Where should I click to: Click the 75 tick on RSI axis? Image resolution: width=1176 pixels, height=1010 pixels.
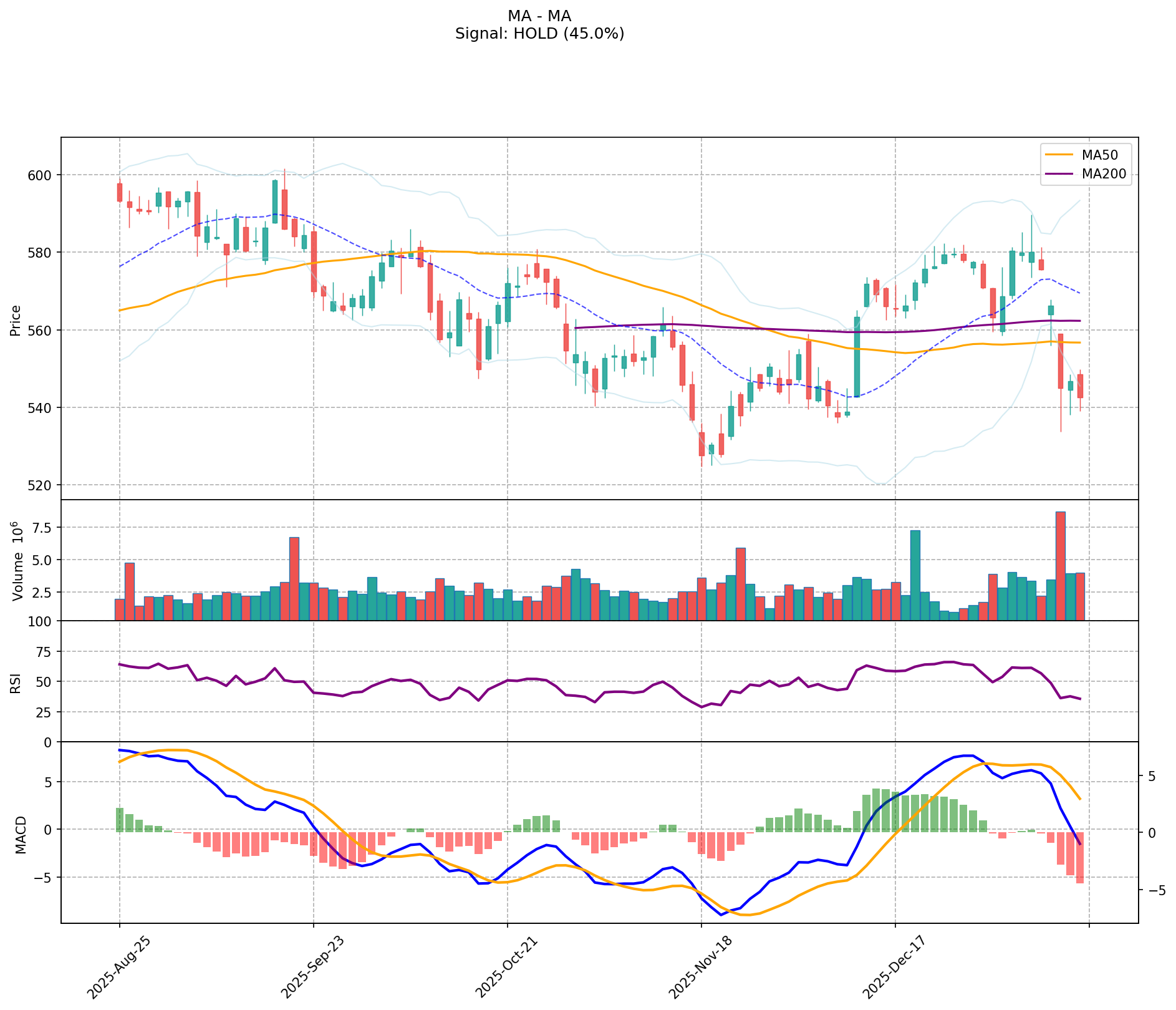tap(44, 652)
